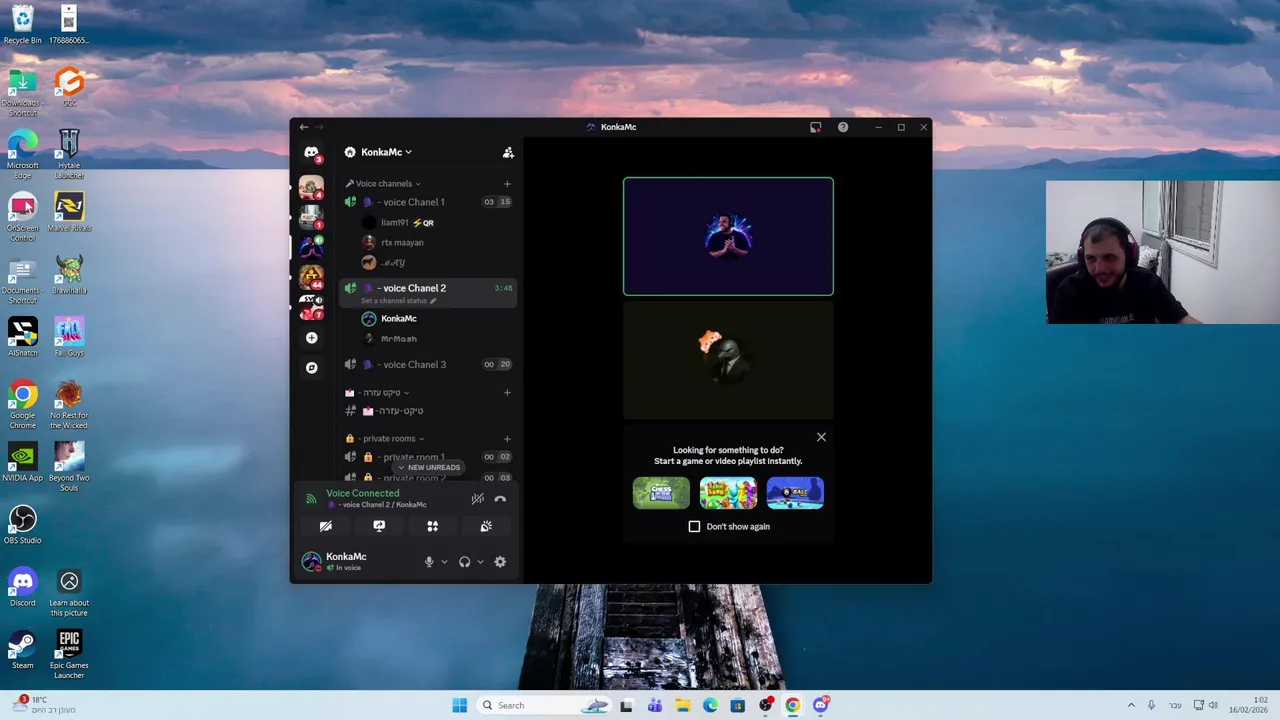1280x720 pixels.
Task: Create channel in Voice channels category
Action: coord(507,184)
